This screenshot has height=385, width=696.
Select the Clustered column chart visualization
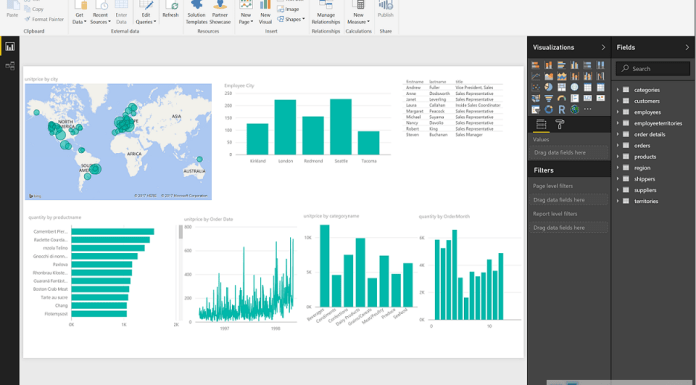574,65
